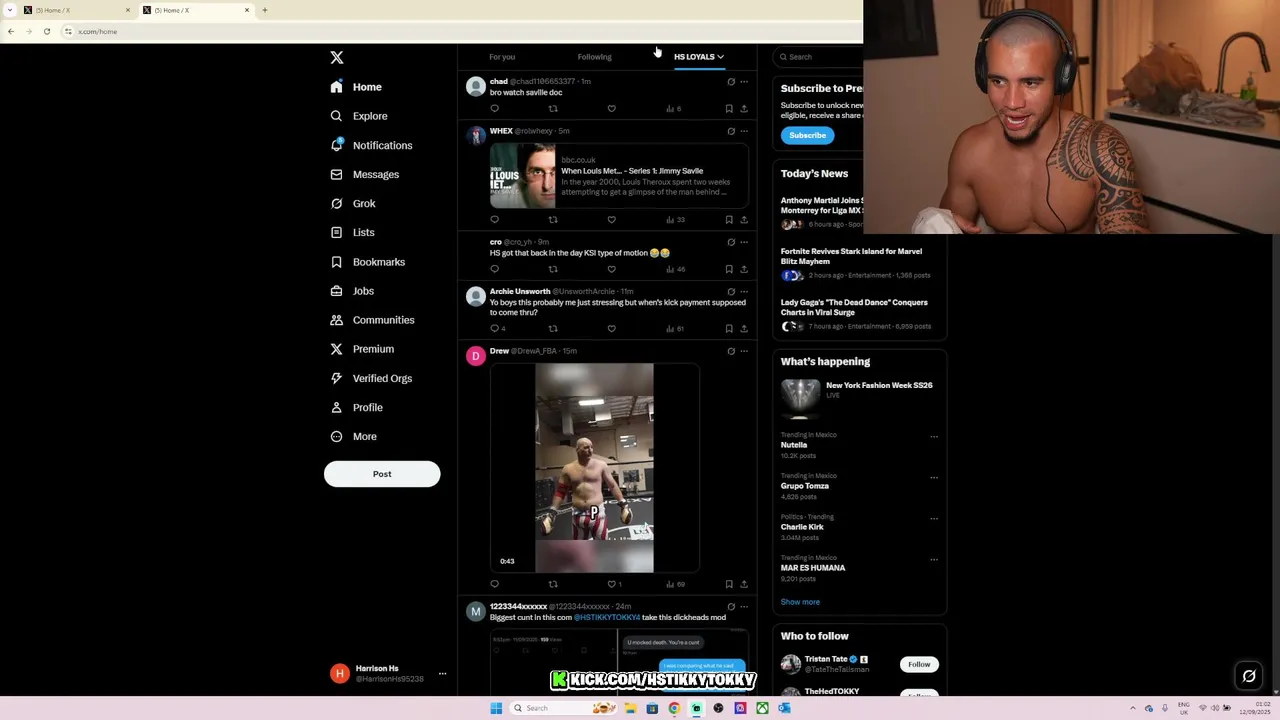
Task: Open more options on chad's tweet
Action: tap(744, 82)
